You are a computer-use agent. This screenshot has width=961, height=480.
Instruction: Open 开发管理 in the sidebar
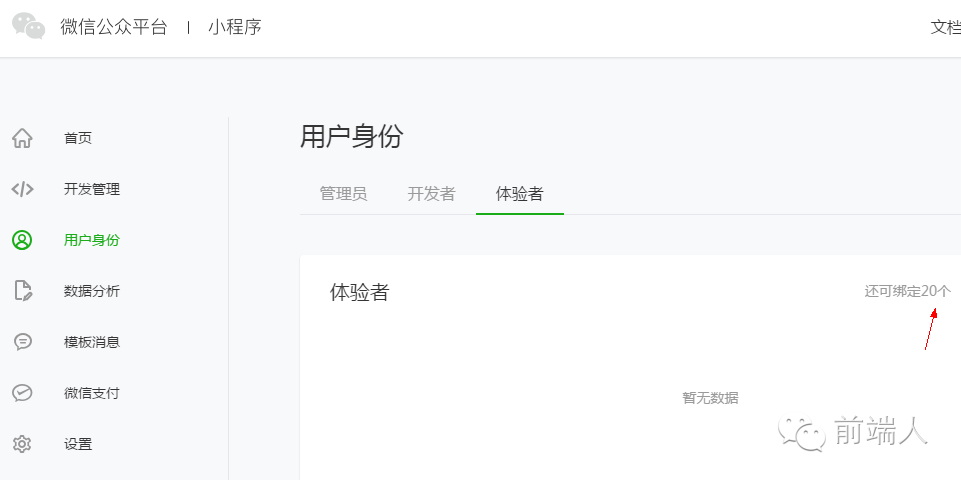tap(92, 189)
